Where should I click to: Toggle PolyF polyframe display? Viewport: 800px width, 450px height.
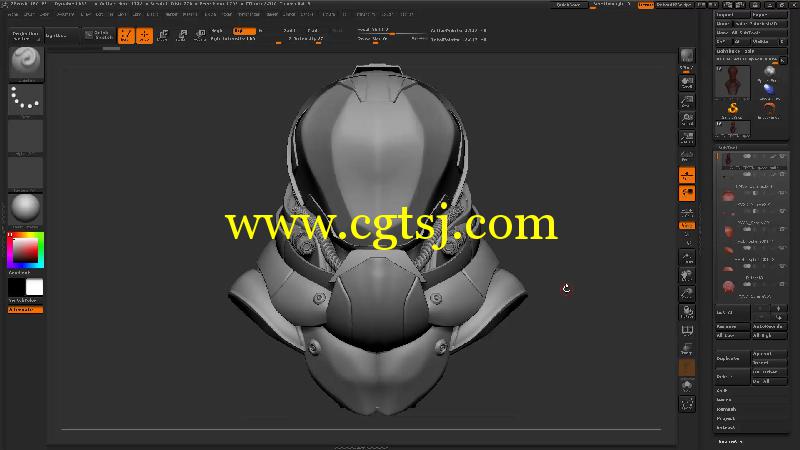[x=687, y=331]
